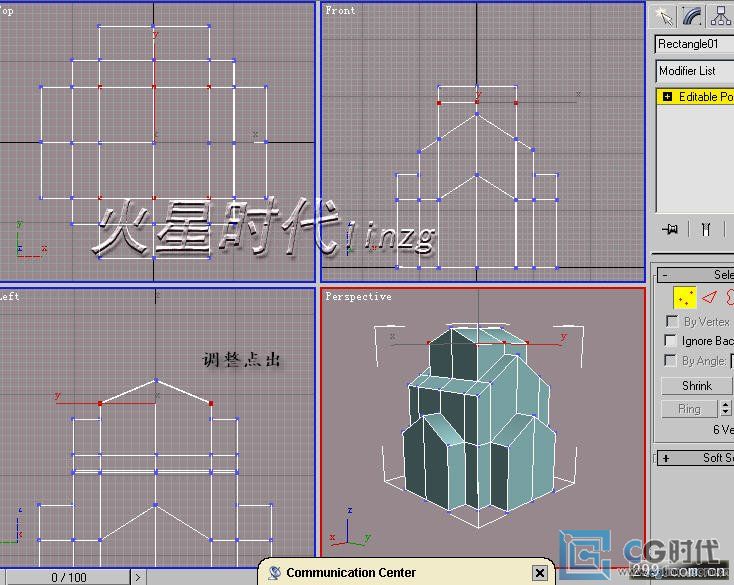Enable the Ignore Backfacing checkbox
This screenshot has height=585, width=734.
click(x=671, y=341)
